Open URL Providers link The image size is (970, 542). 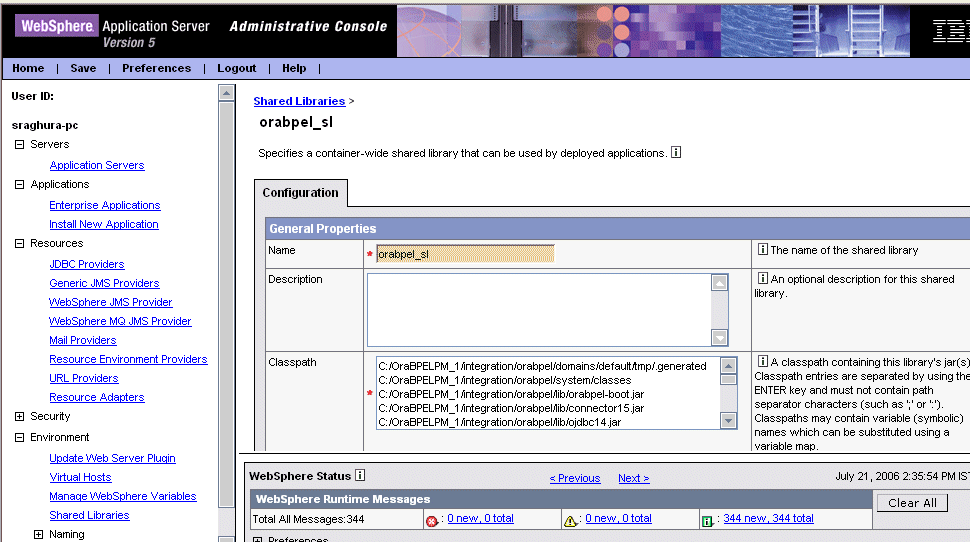[x=84, y=378]
